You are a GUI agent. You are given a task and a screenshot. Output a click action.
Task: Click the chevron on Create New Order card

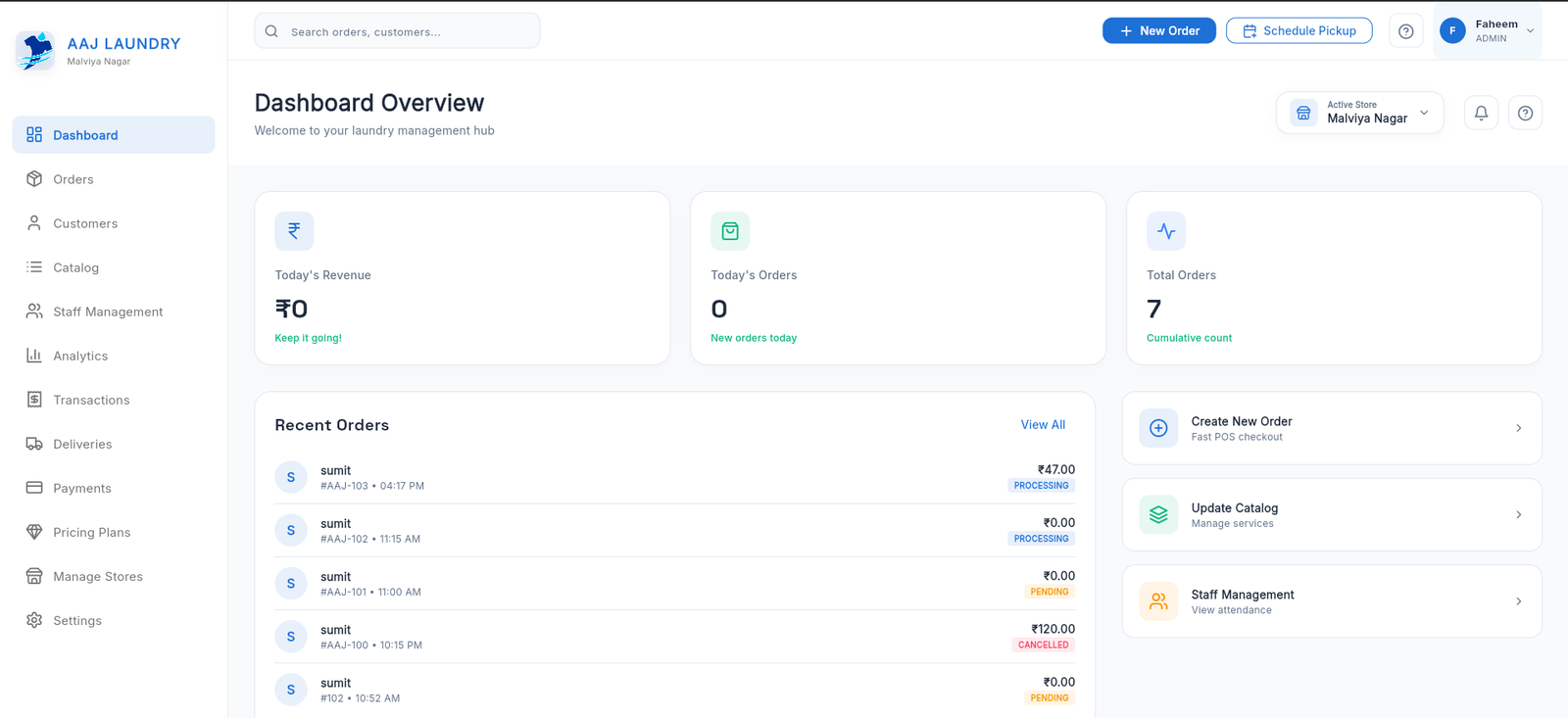(1518, 428)
